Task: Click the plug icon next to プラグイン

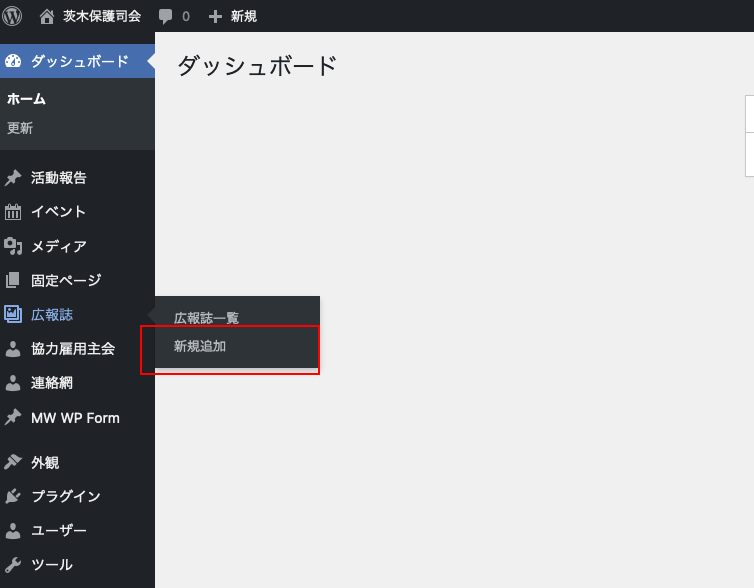Action: [x=13, y=496]
